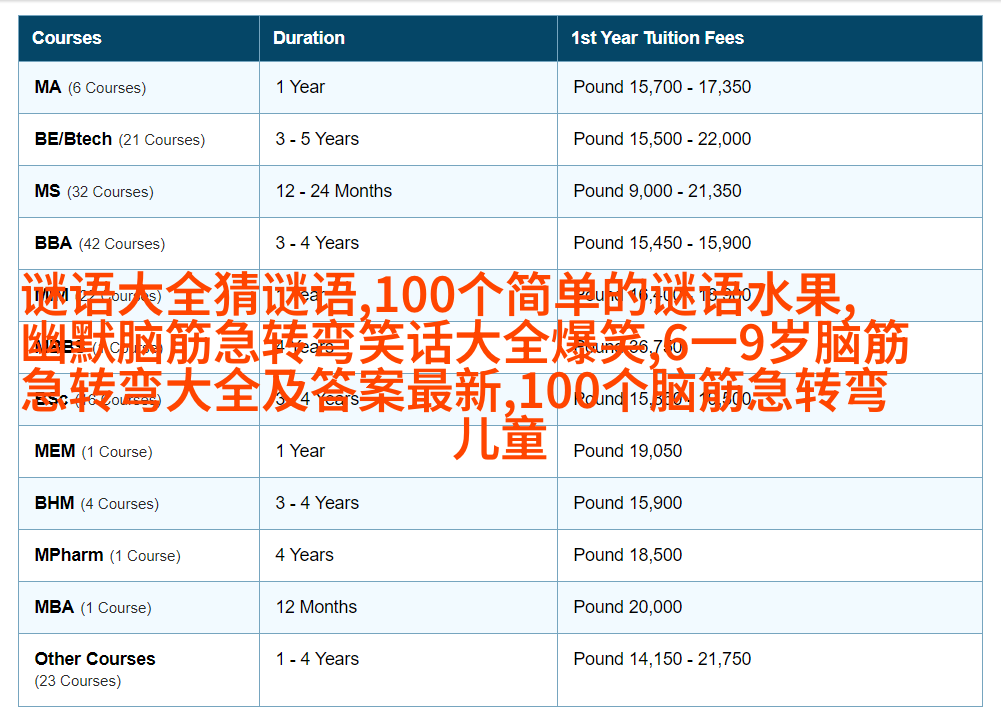Image resolution: width=1001 pixels, height=720 pixels.
Task: Select the BHM course name
Action: (x=54, y=503)
